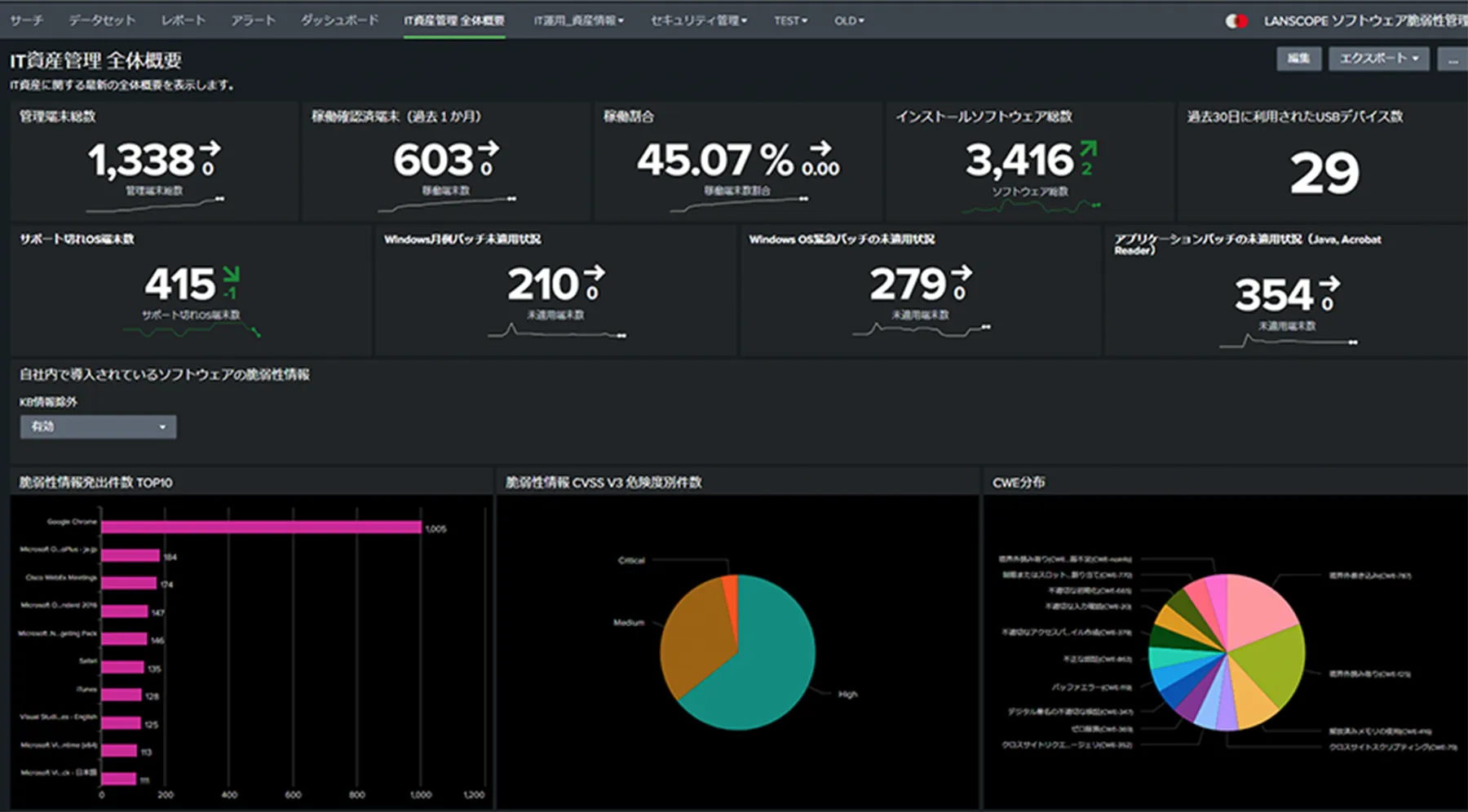The height and width of the screenshot is (812, 1468).
Task: Click the CWE分布 panel title
Action: click(1019, 483)
